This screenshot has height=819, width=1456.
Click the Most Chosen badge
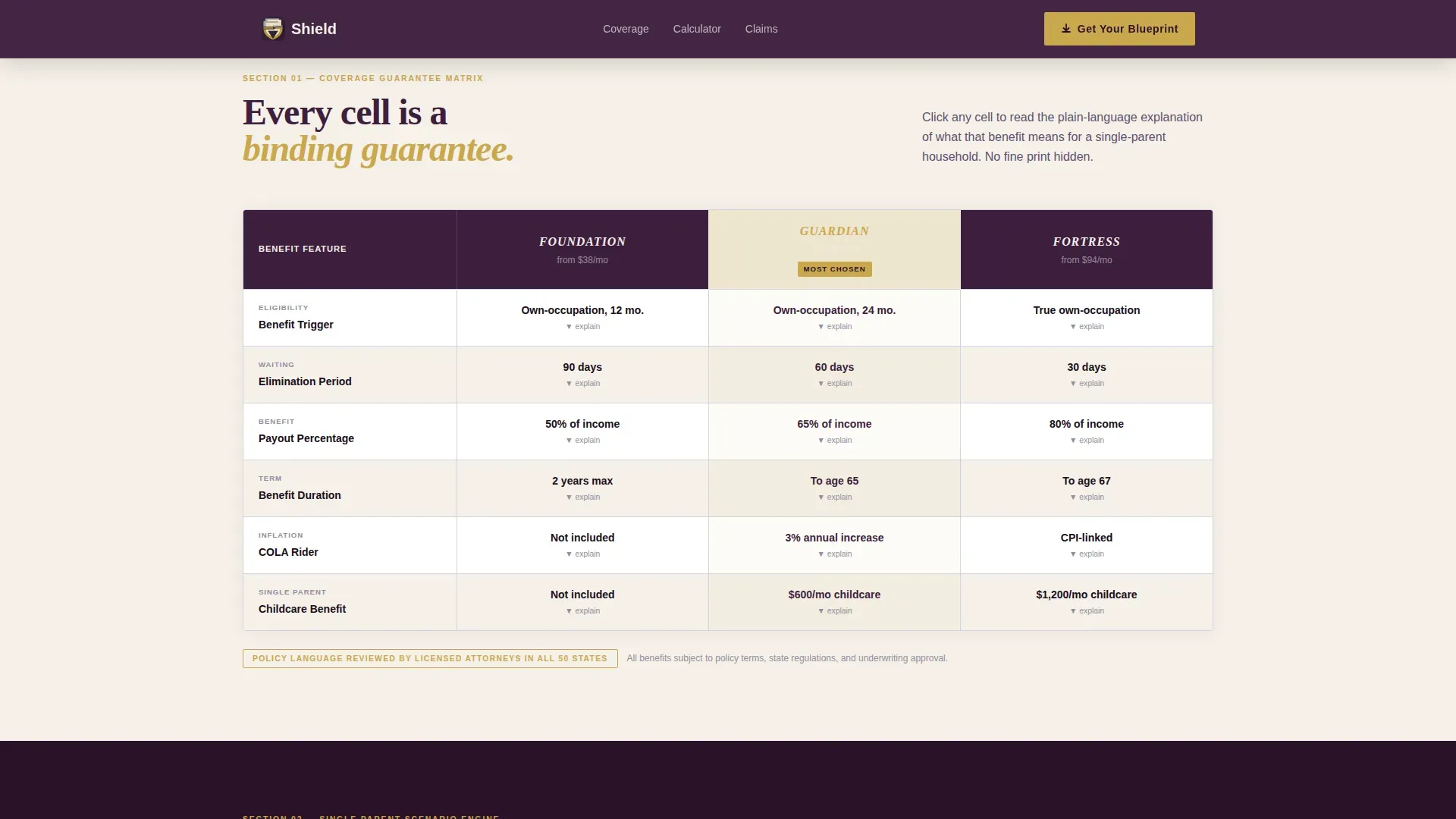pyautogui.click(x=834, y=269)
